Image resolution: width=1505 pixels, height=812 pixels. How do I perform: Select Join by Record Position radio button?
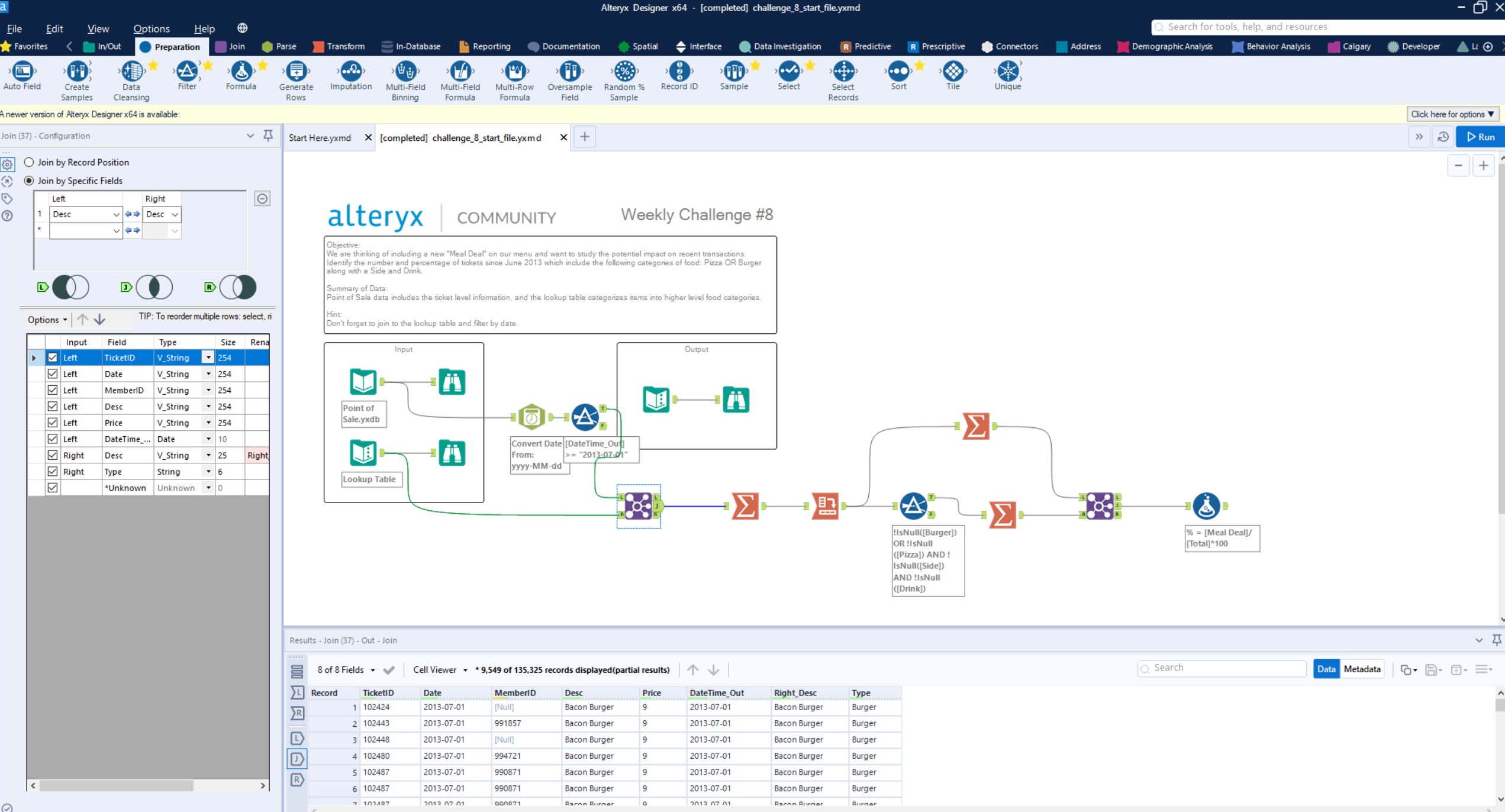[x=28, y=162]
